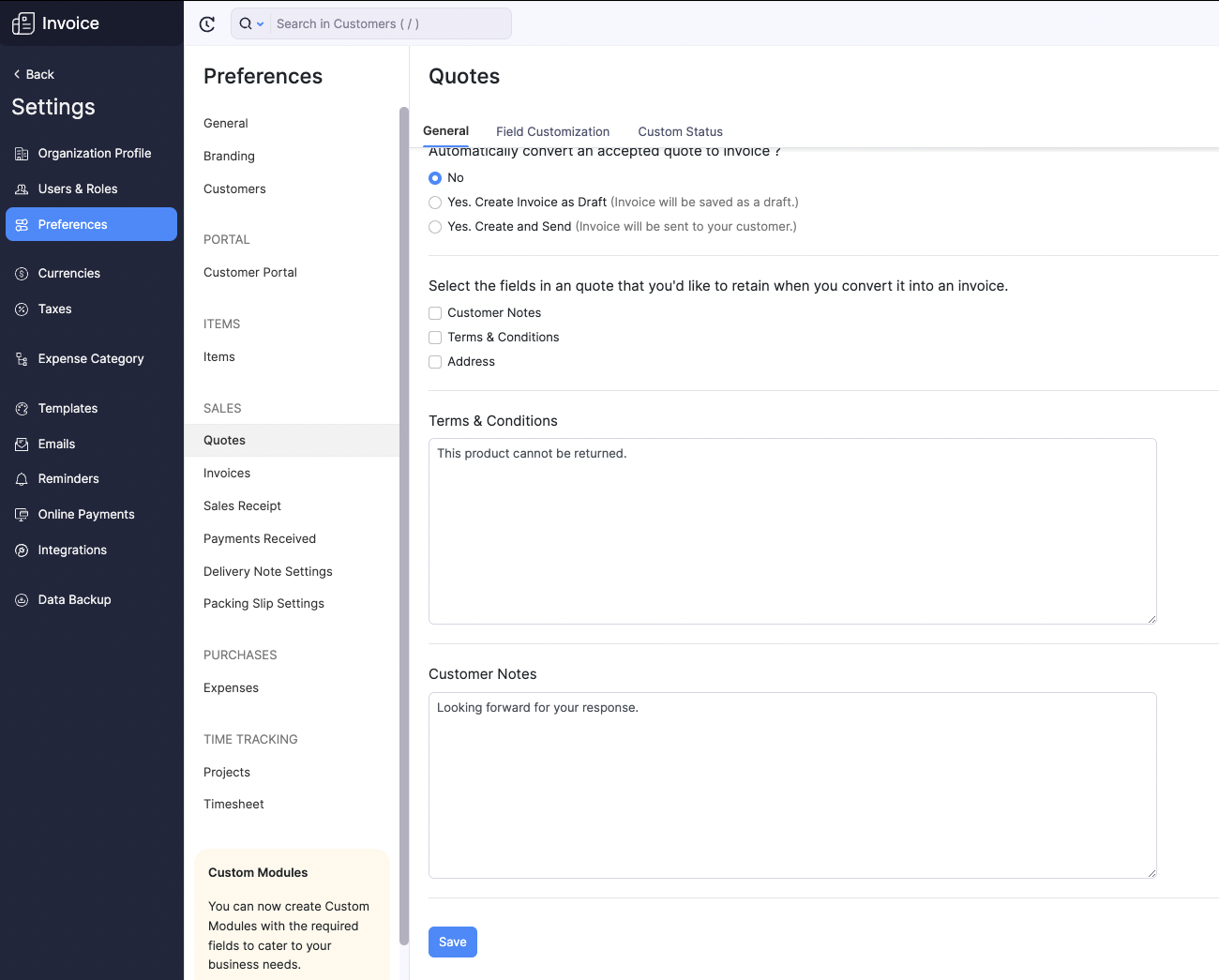Enable the Customer Notes checkbox
Viewport: 1219px width, 980px height.
(x=435, y=312)
